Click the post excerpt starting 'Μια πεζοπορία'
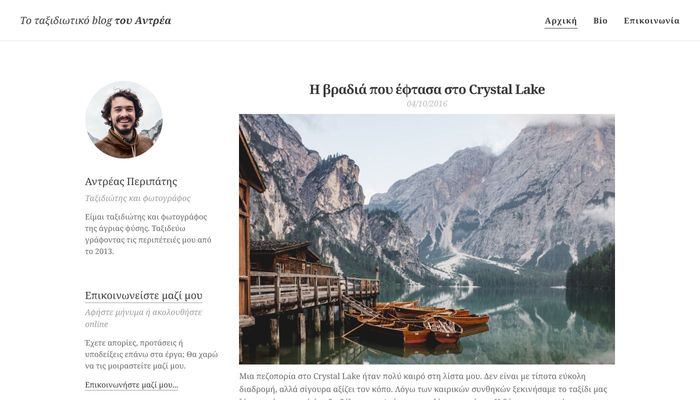Viewport: 700px width, 400px height. [x=423, y=387]
